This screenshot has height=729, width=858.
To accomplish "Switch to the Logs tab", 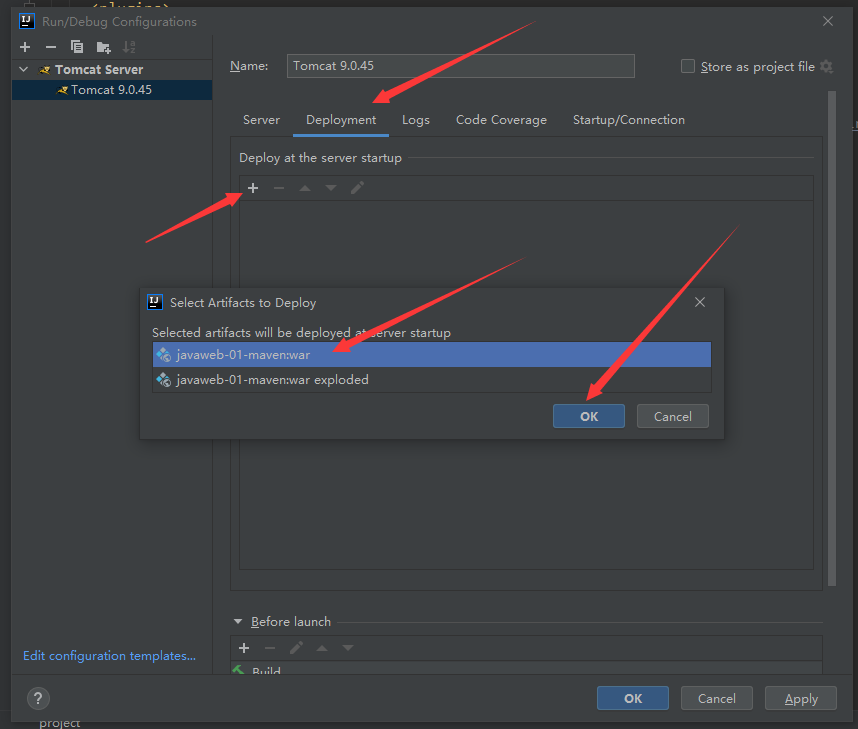I will (416, 120).
